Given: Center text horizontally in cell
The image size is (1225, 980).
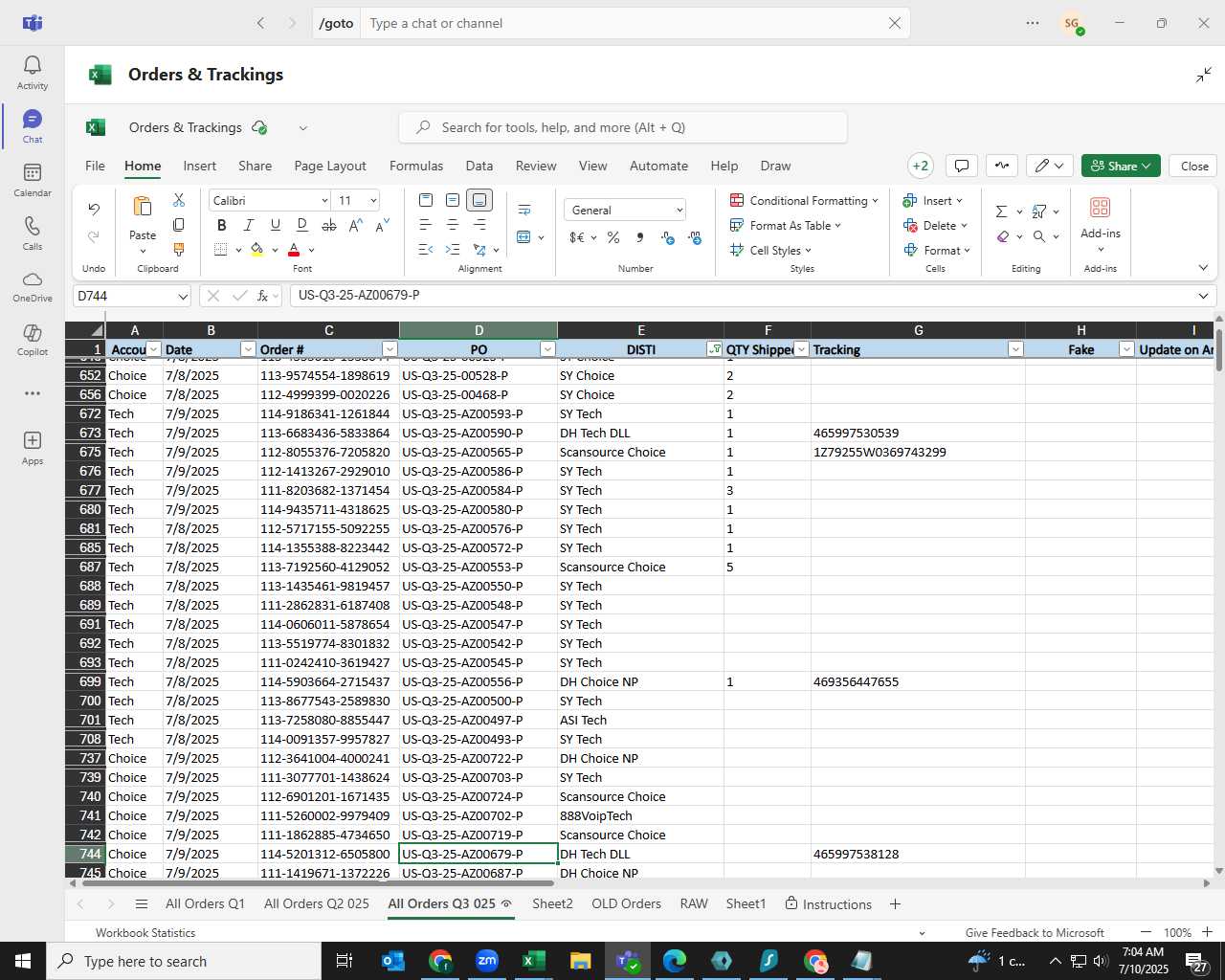Looking at the screenshot, I should (453, 225).
